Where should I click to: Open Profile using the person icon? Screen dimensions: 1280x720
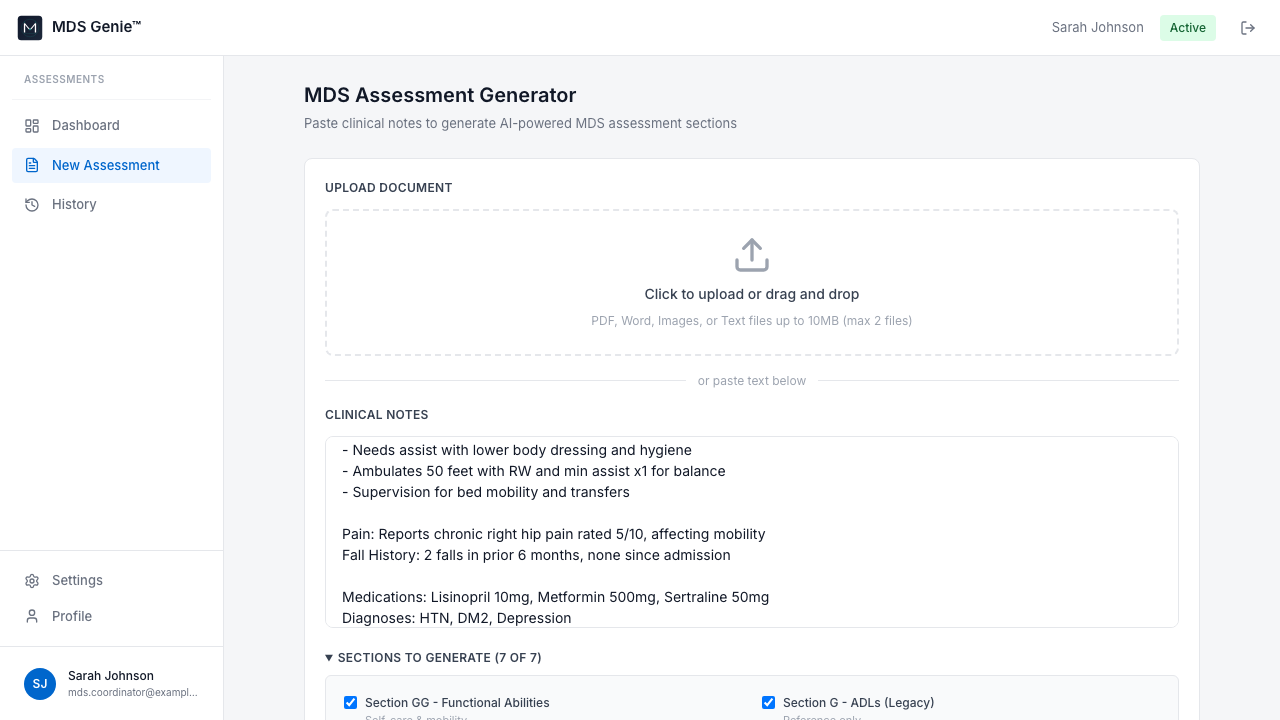point(30,616)
